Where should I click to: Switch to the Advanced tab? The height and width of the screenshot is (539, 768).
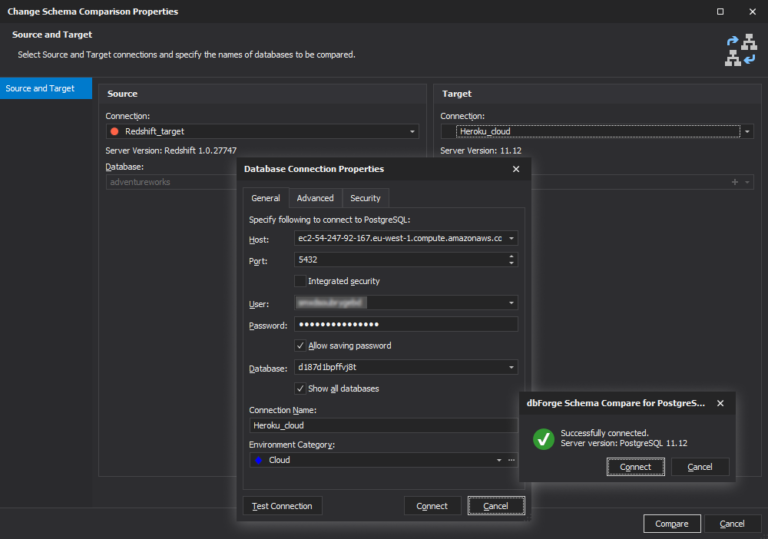click(315, 198)
